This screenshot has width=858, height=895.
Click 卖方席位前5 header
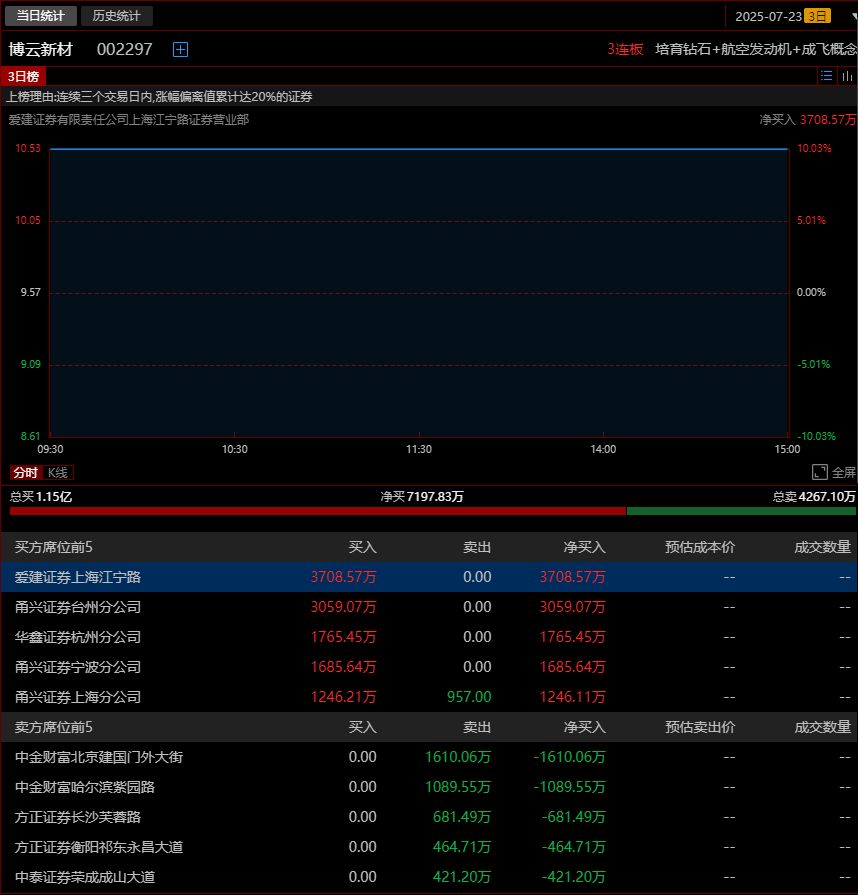click(54, 727)
